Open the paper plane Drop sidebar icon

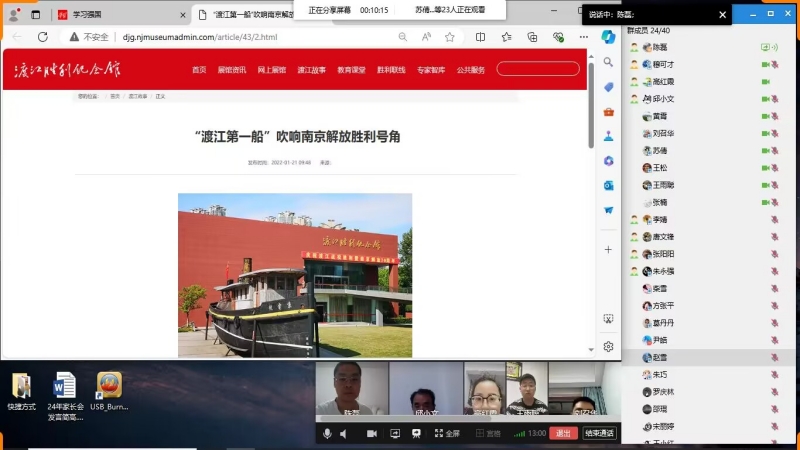point(608,210)
